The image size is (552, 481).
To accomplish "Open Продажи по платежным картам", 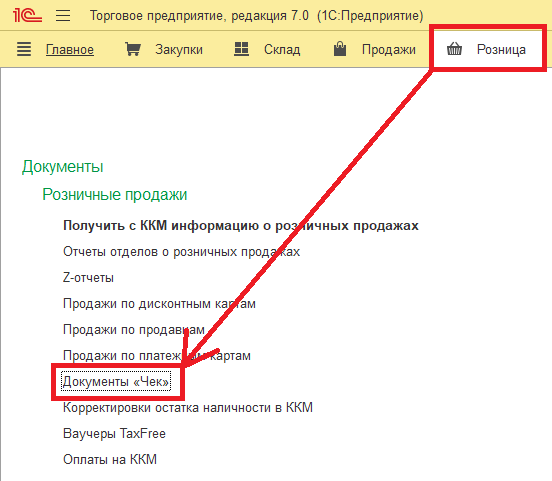I will pyautogui.click(x=157, y=356).
